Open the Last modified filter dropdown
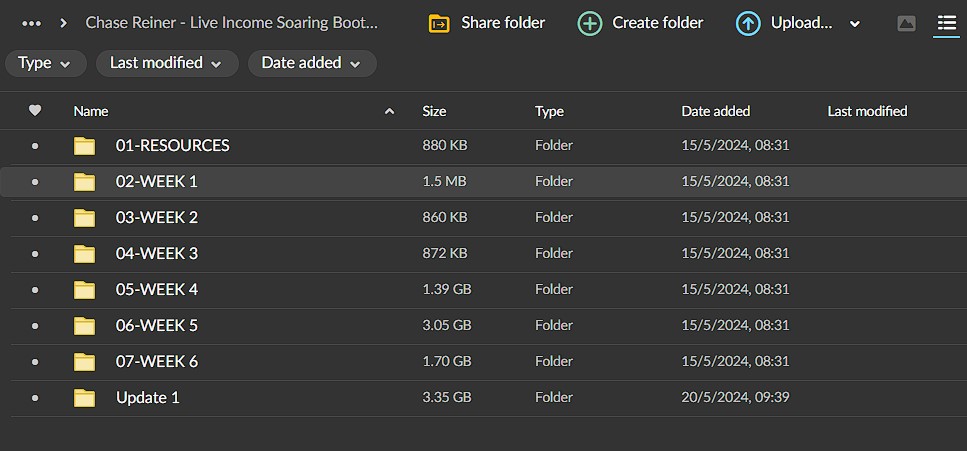This screenshot has height=451, width=967. (167, 63)
